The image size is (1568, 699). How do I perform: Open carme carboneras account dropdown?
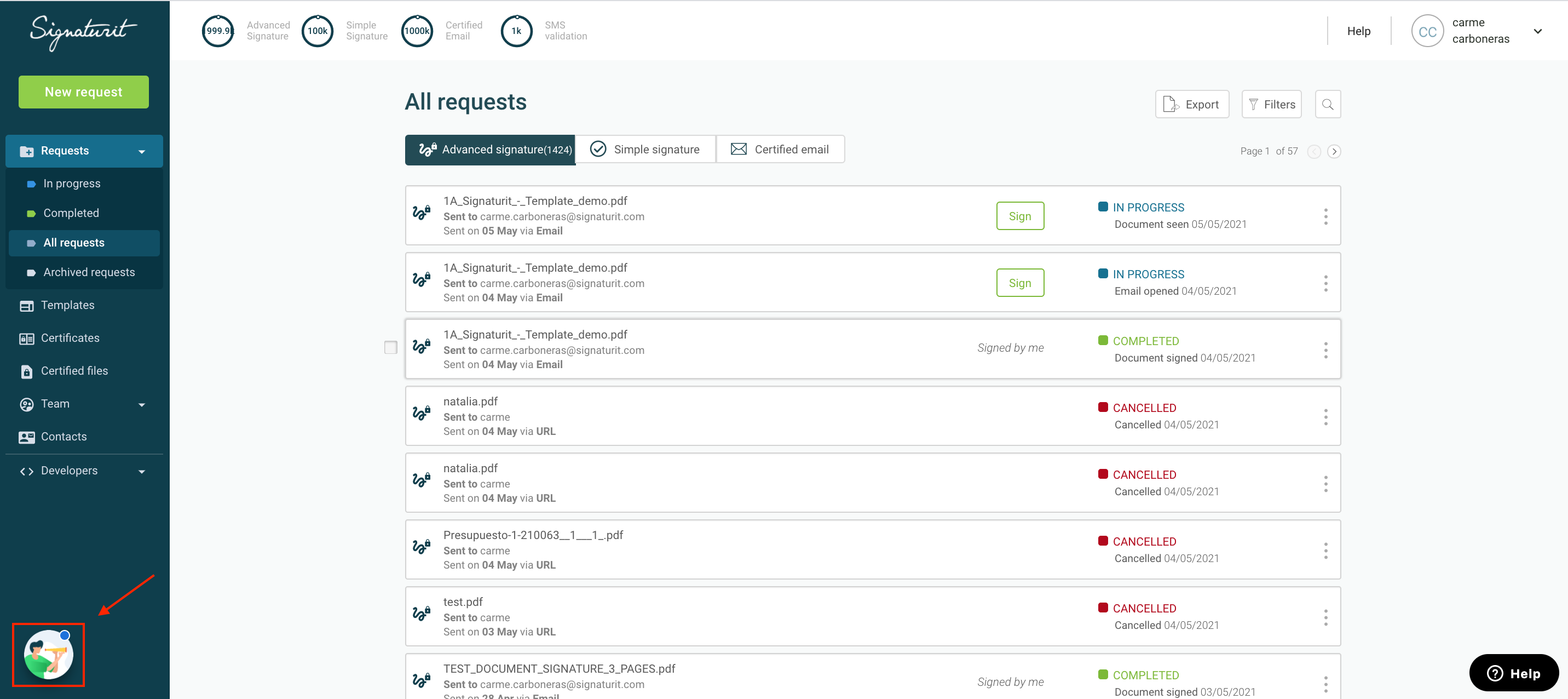click(1537, 31)
